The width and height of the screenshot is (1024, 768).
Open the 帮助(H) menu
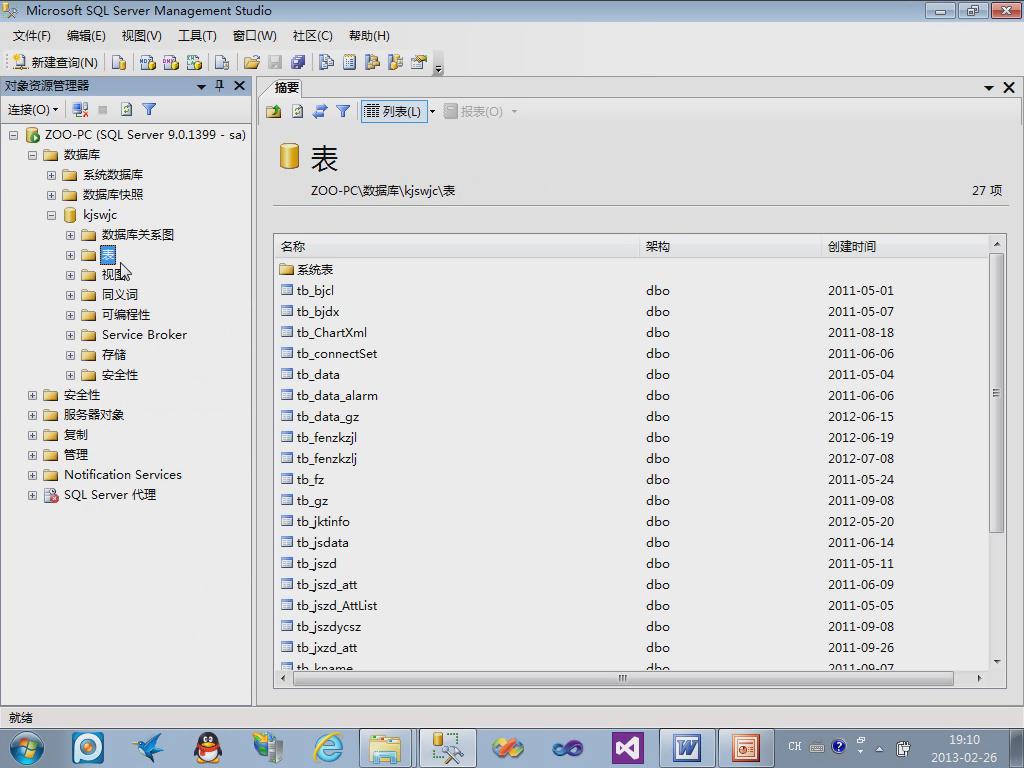click(369, 36)
